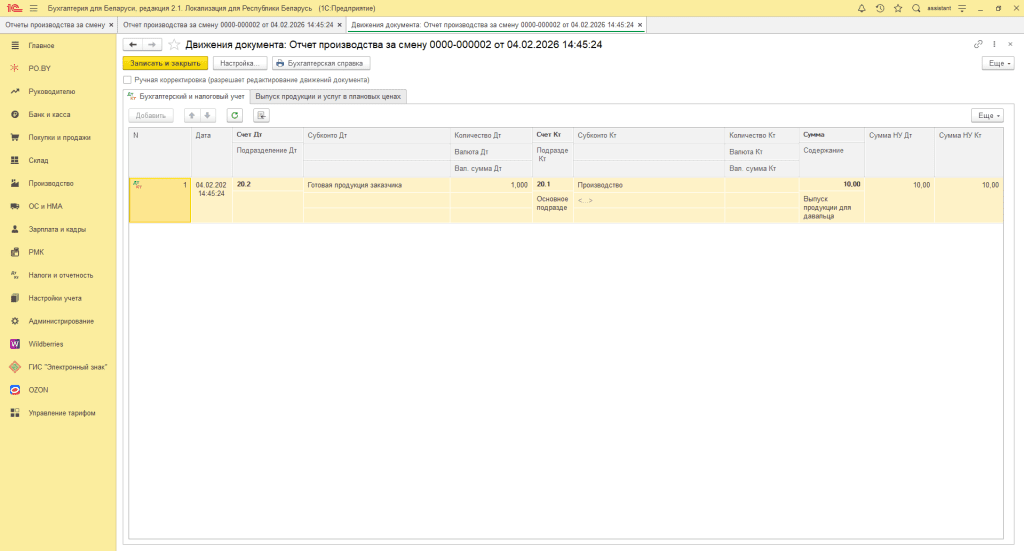
Task: Open the Wildberries section in the sidebar
Action: click(x=46, y=344)
